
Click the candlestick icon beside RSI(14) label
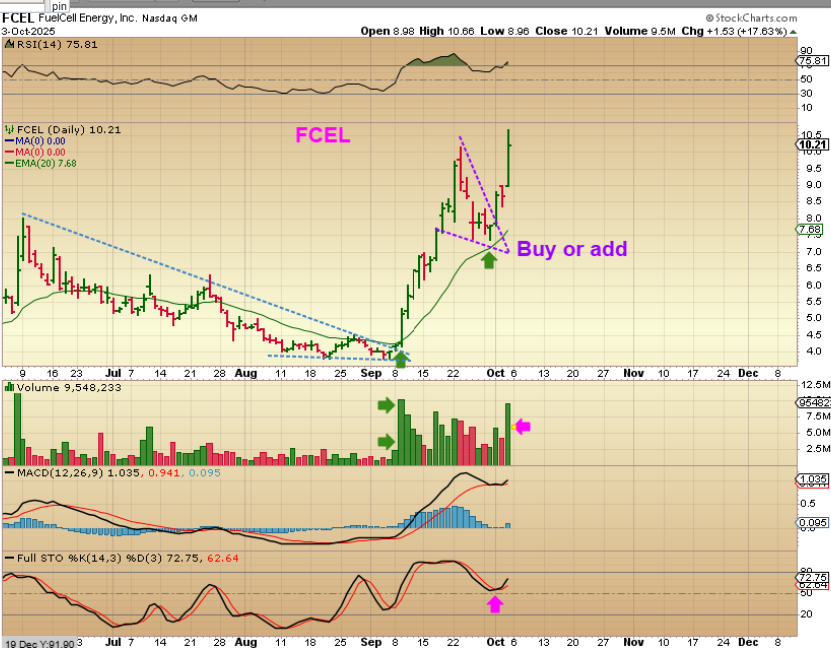click(x=10, y=45)
